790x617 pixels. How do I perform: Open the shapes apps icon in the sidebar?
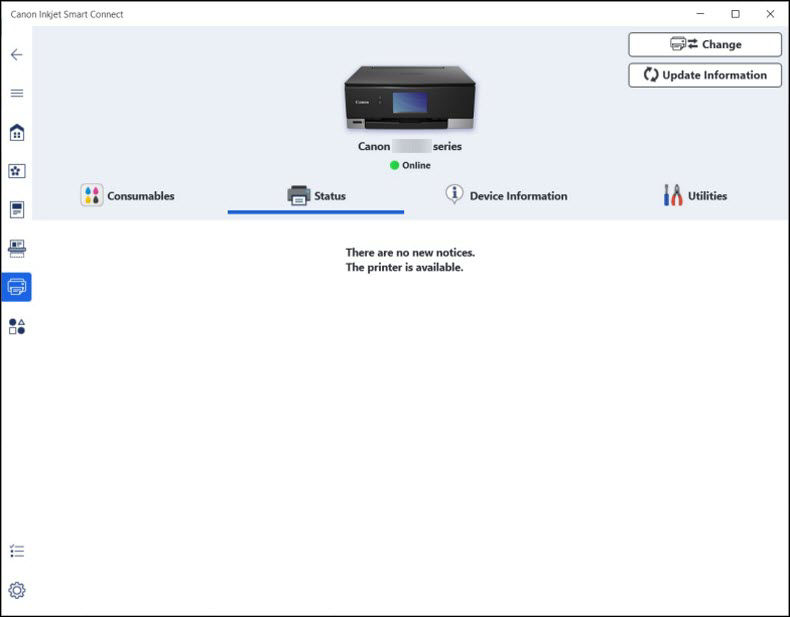click(16, 326)
